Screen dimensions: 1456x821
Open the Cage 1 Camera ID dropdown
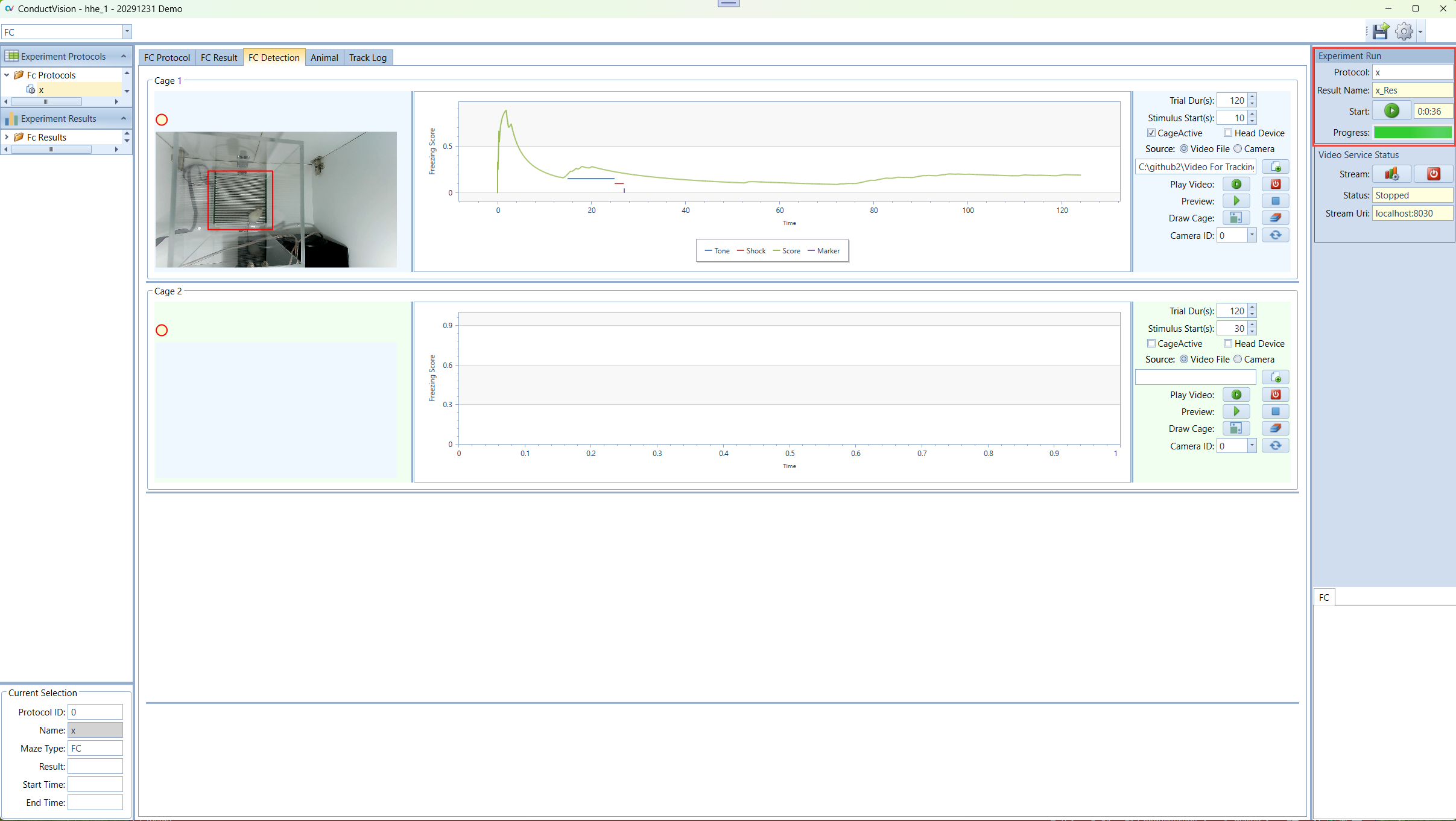[x=1252, y=235]
